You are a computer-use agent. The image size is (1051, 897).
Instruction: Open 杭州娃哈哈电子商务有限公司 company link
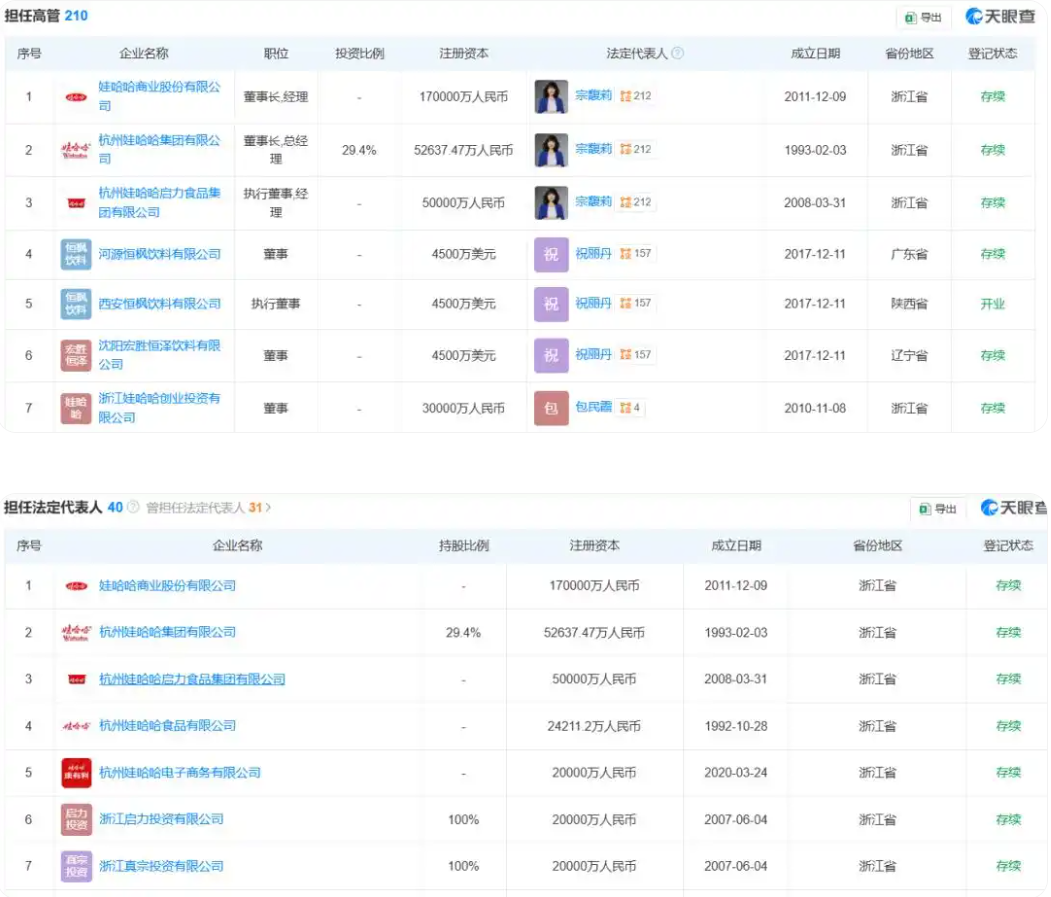pos(180,772)
